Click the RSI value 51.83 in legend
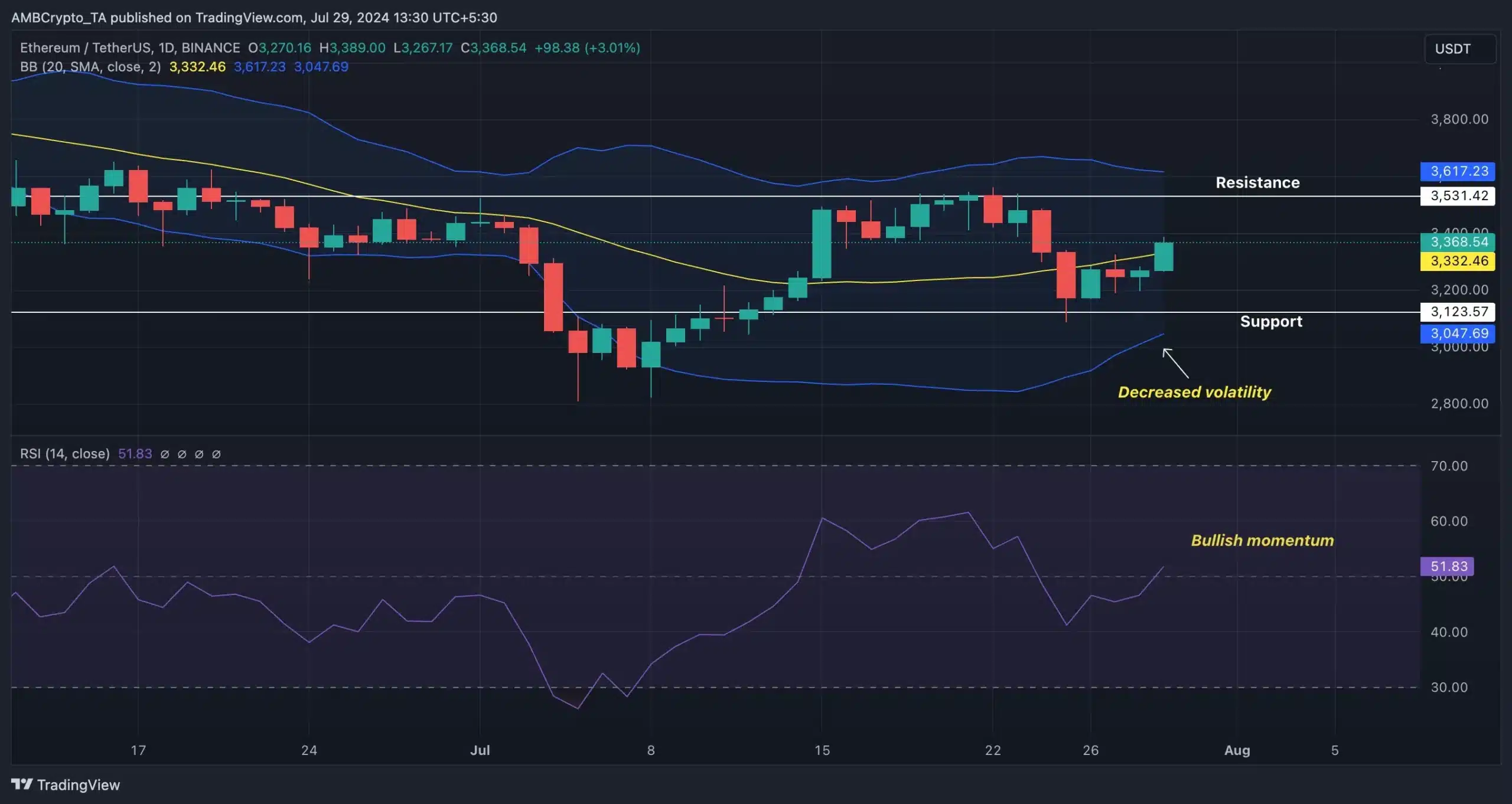The image size is (1512, 804). [x=135, y=453]
